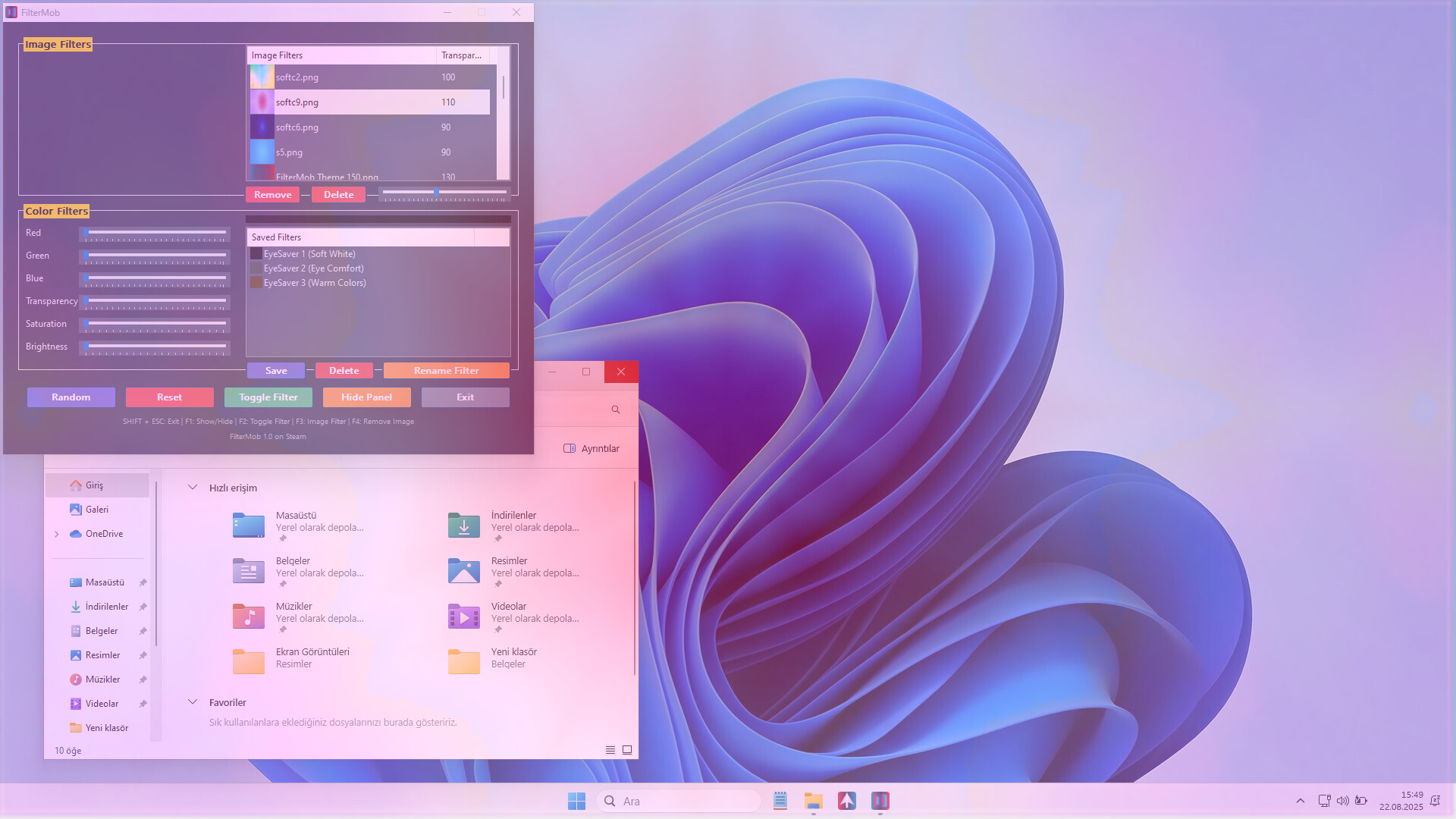Open the Steam icon on the taskbar
Viewport: 1456px width, 819px height.
[846, 800]
